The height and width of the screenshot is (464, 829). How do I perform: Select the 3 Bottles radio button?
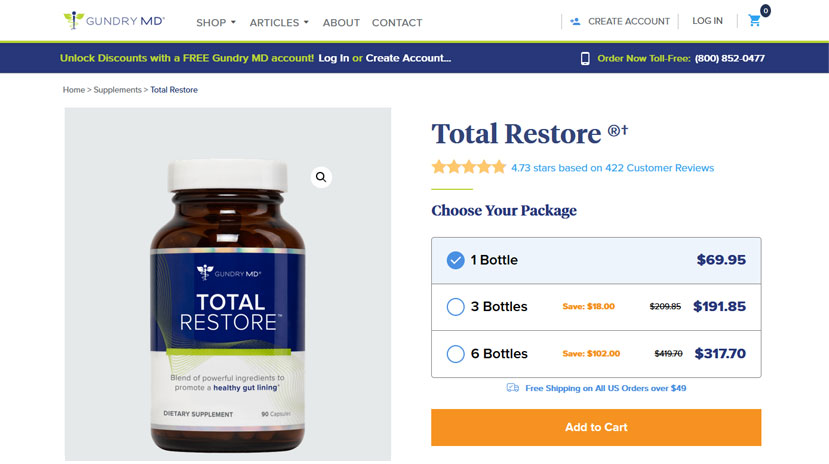point(455,307)
